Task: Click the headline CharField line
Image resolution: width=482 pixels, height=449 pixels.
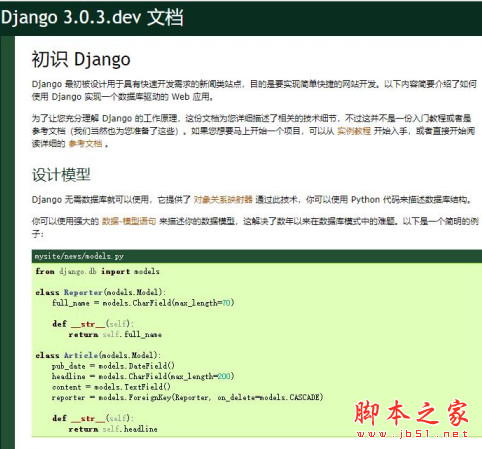Action: (143, 376)
